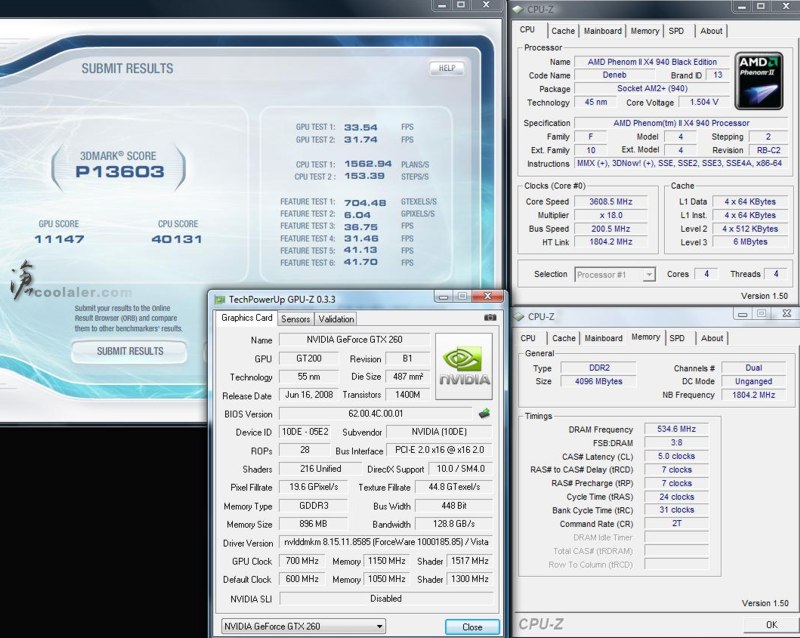800x638 pixels.
Task: Click the multiplier value "x 18.0"
Action: pos(611,215)
